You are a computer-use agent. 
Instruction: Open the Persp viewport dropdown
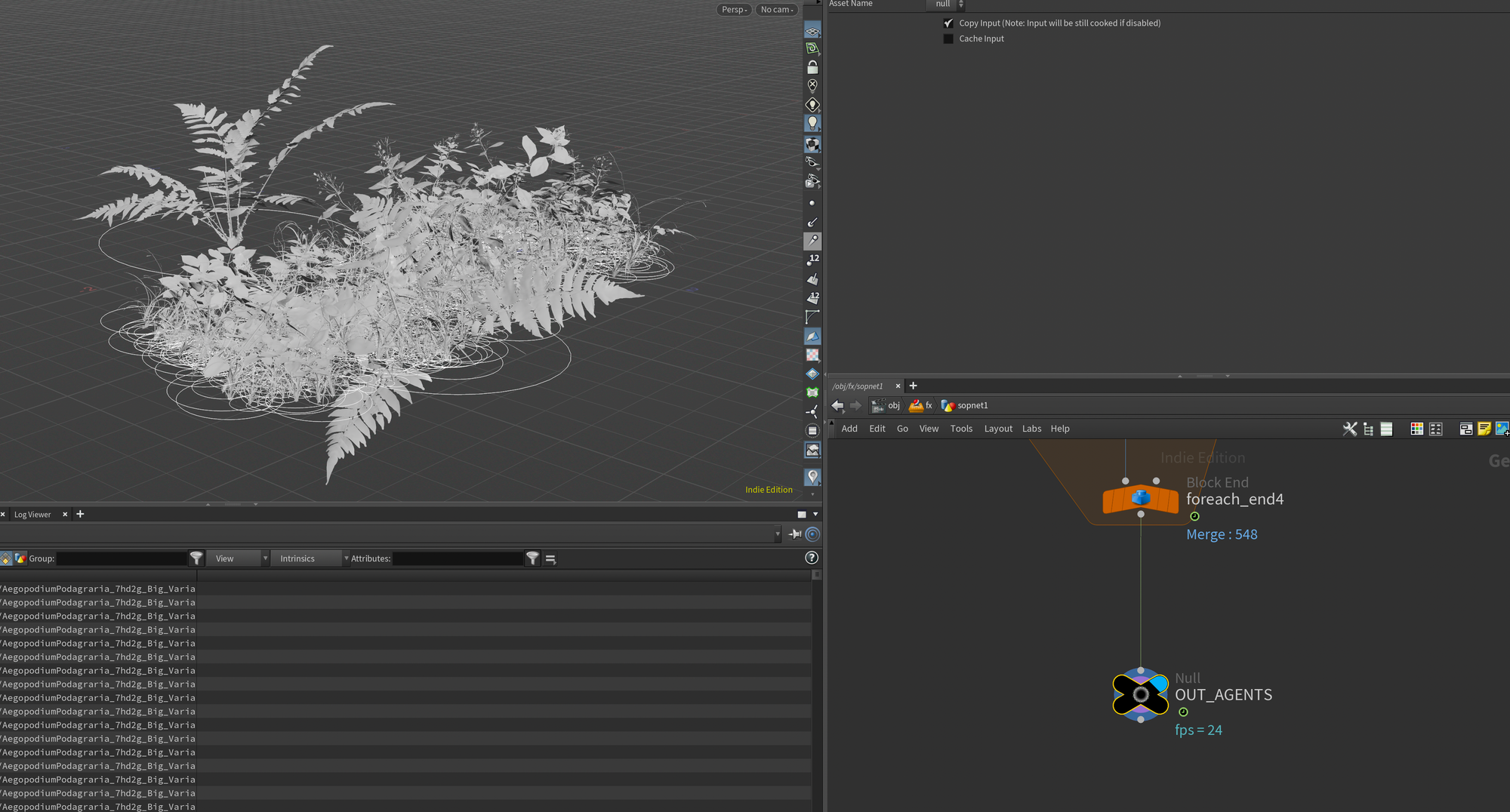[734, 10]
